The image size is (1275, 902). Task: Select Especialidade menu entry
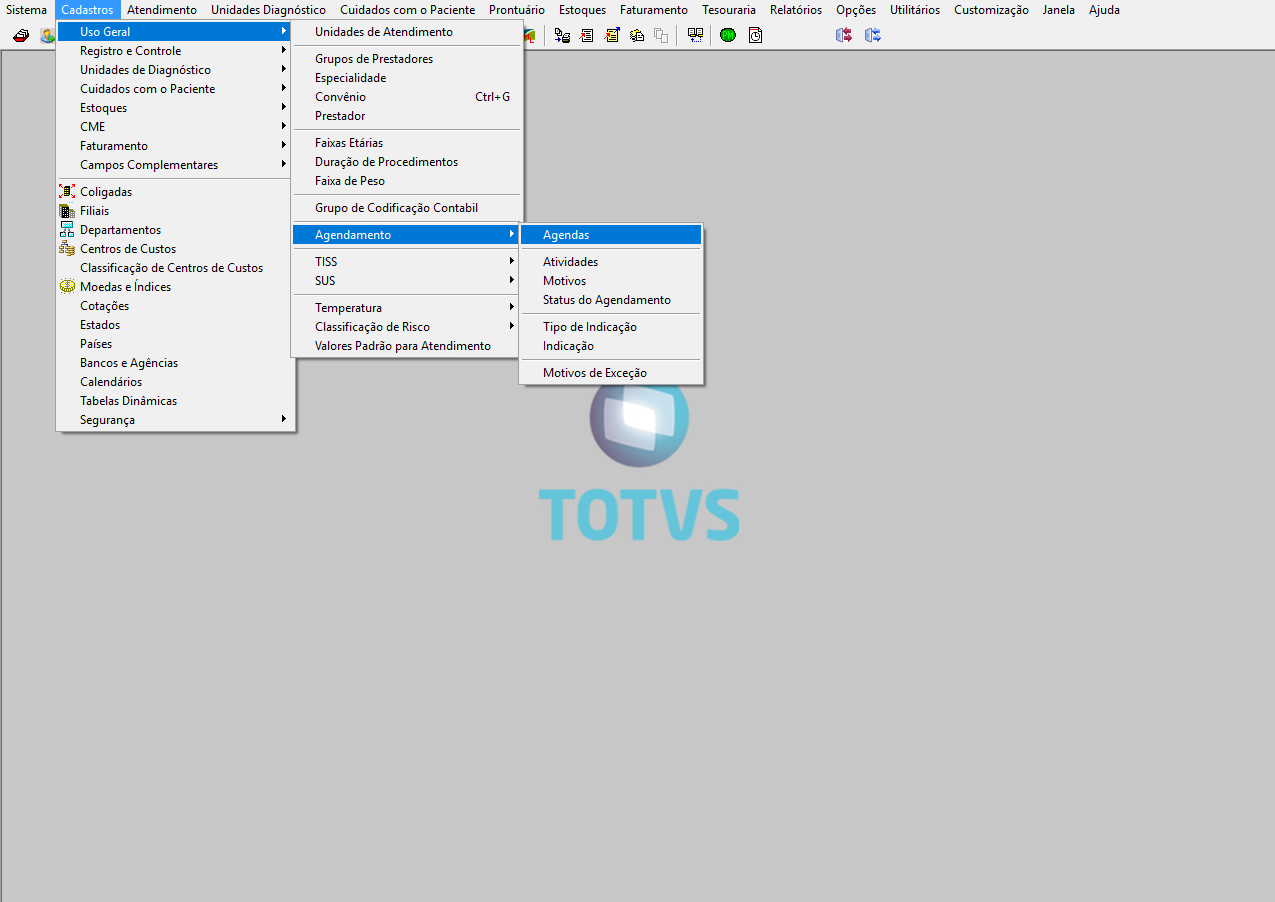[405, 78]
